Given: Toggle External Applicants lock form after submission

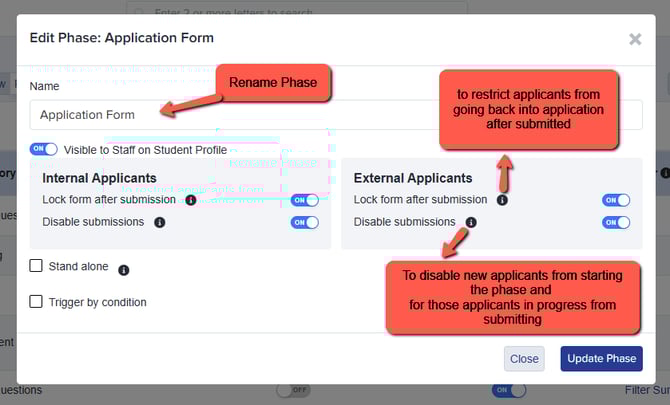Looking at the screenshot, I should tap(616, 200).
